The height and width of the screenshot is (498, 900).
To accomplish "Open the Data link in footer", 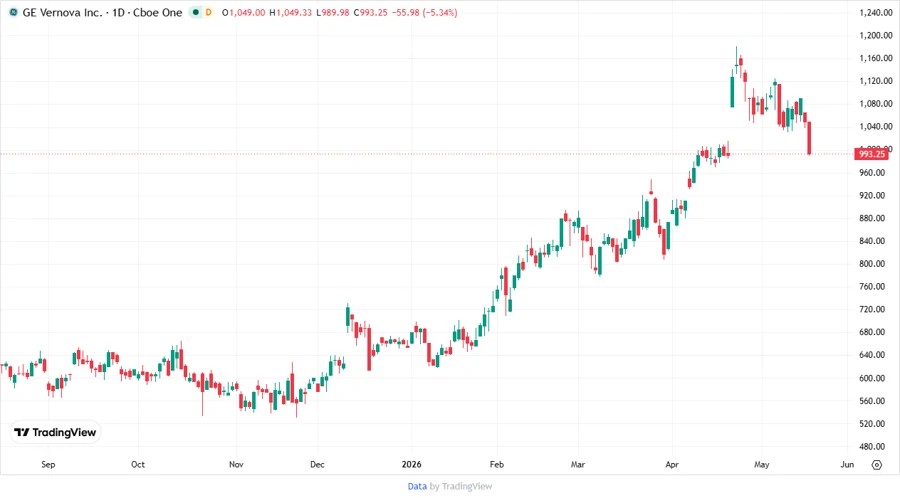I will 417,486.
